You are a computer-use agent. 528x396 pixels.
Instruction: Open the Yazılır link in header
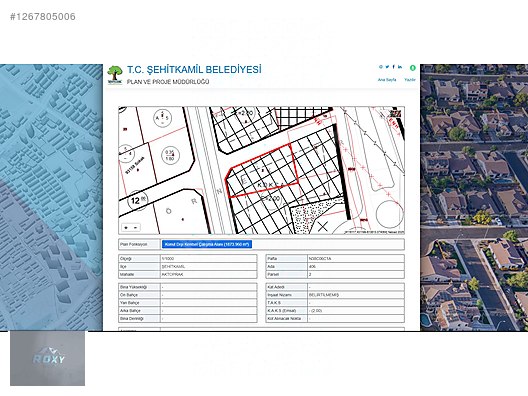click(x=410, y=80)
